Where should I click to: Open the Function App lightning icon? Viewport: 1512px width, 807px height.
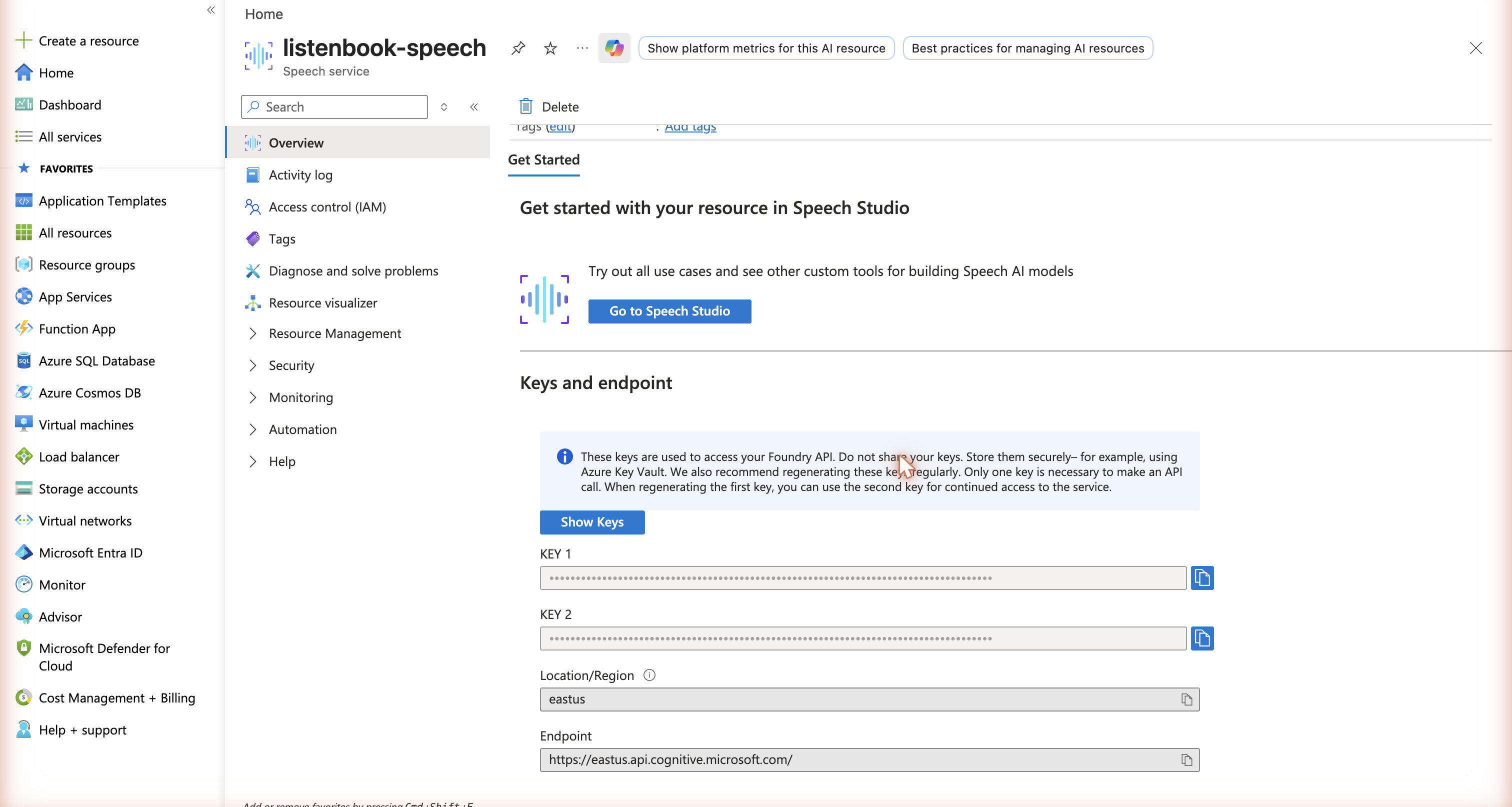(x=23, y=328)
